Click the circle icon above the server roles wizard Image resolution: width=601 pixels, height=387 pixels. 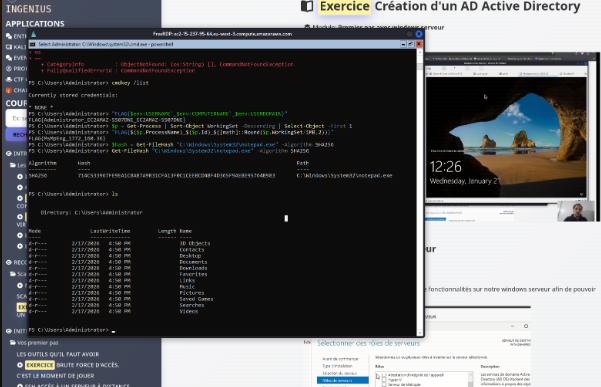click(x=526, y=326)
